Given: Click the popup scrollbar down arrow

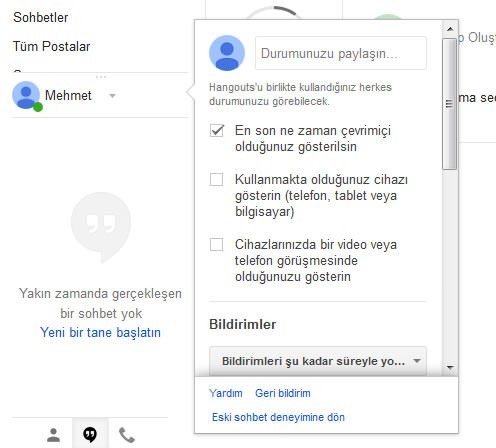Looking at the screenshot, I should point(450,367).
